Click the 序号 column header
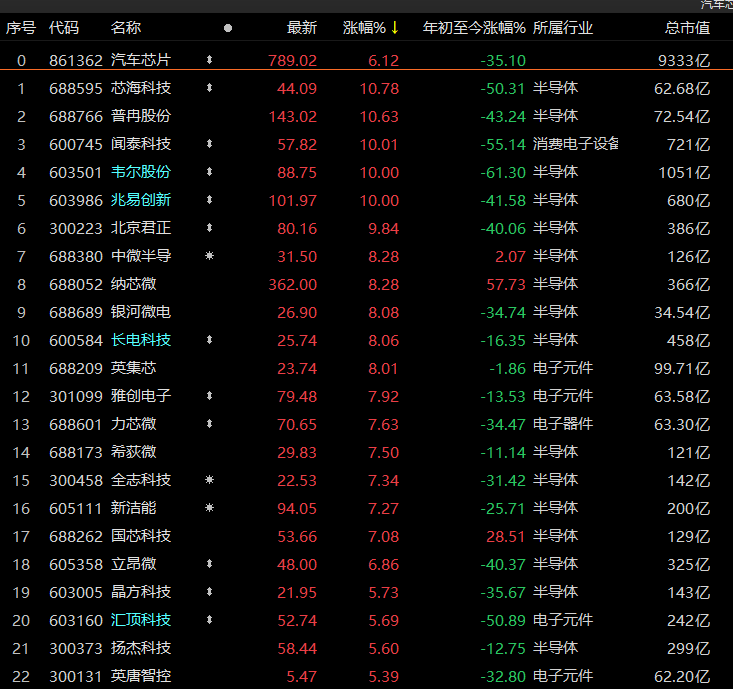 (21, 28)
